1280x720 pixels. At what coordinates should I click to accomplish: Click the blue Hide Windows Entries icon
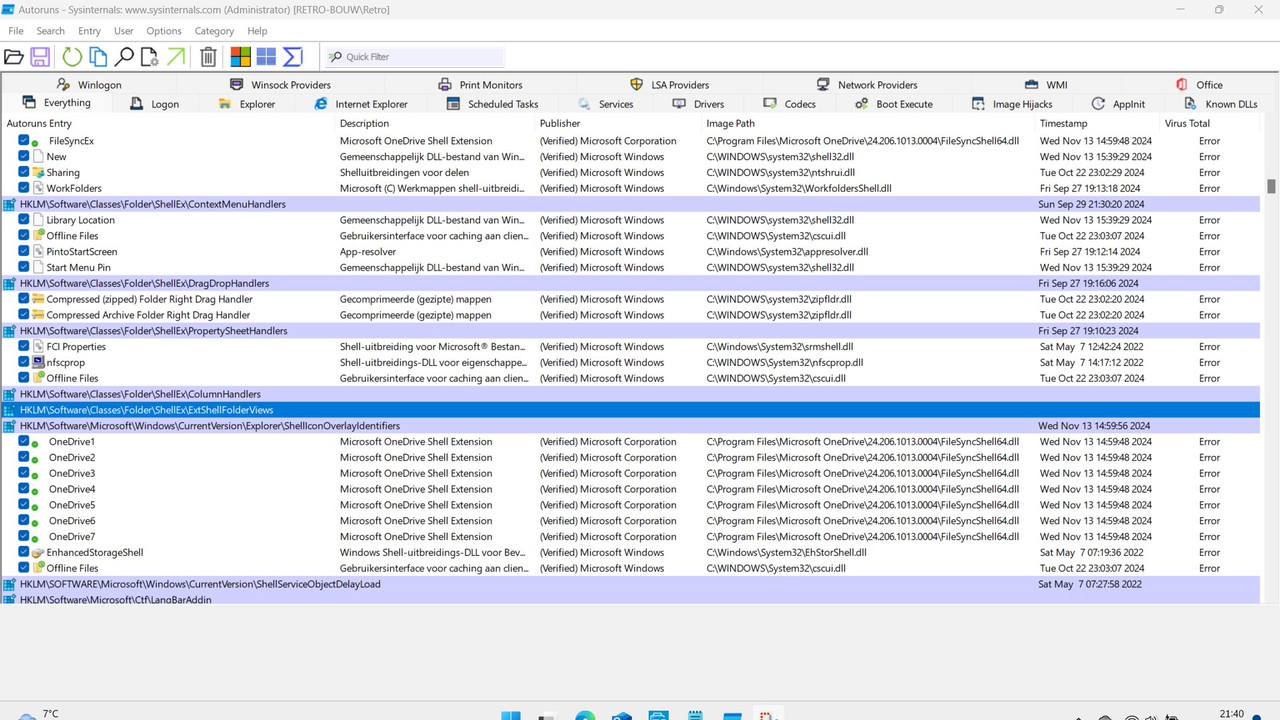[266, 57]
